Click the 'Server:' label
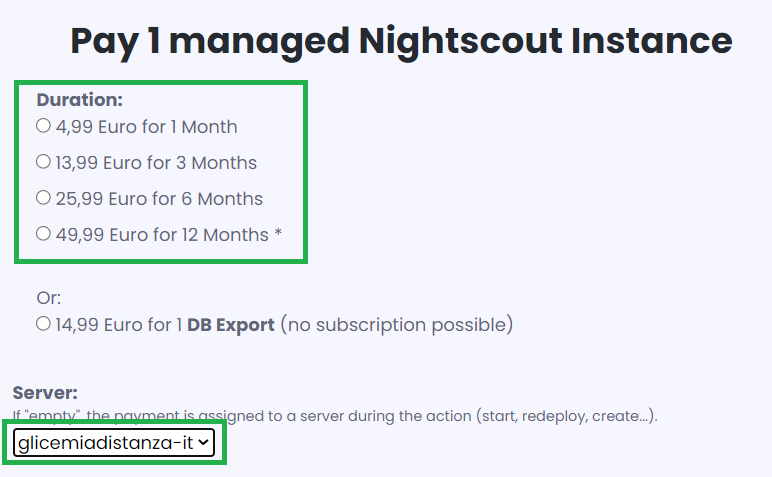 pyautogui.click(x=45, y=393)
